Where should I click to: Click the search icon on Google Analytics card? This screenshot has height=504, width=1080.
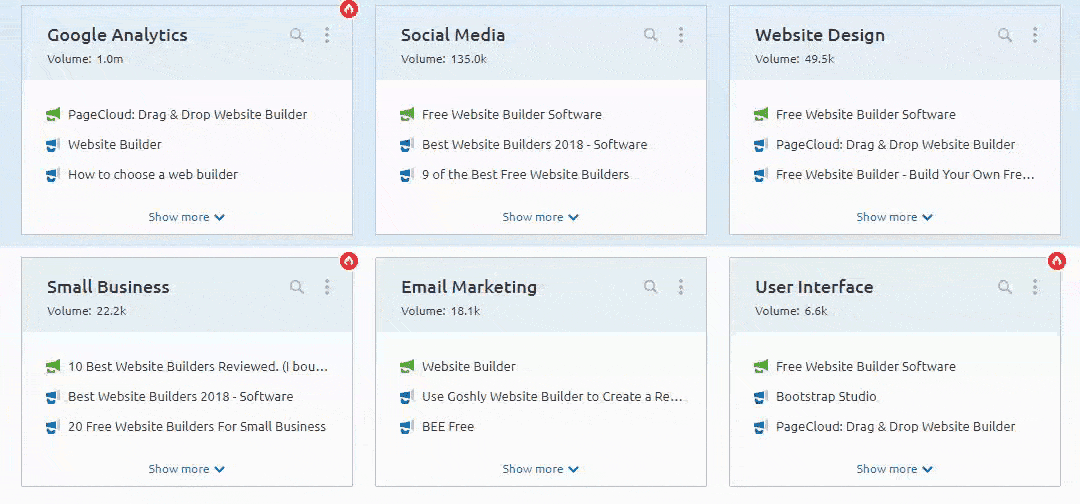coord(297,35)
